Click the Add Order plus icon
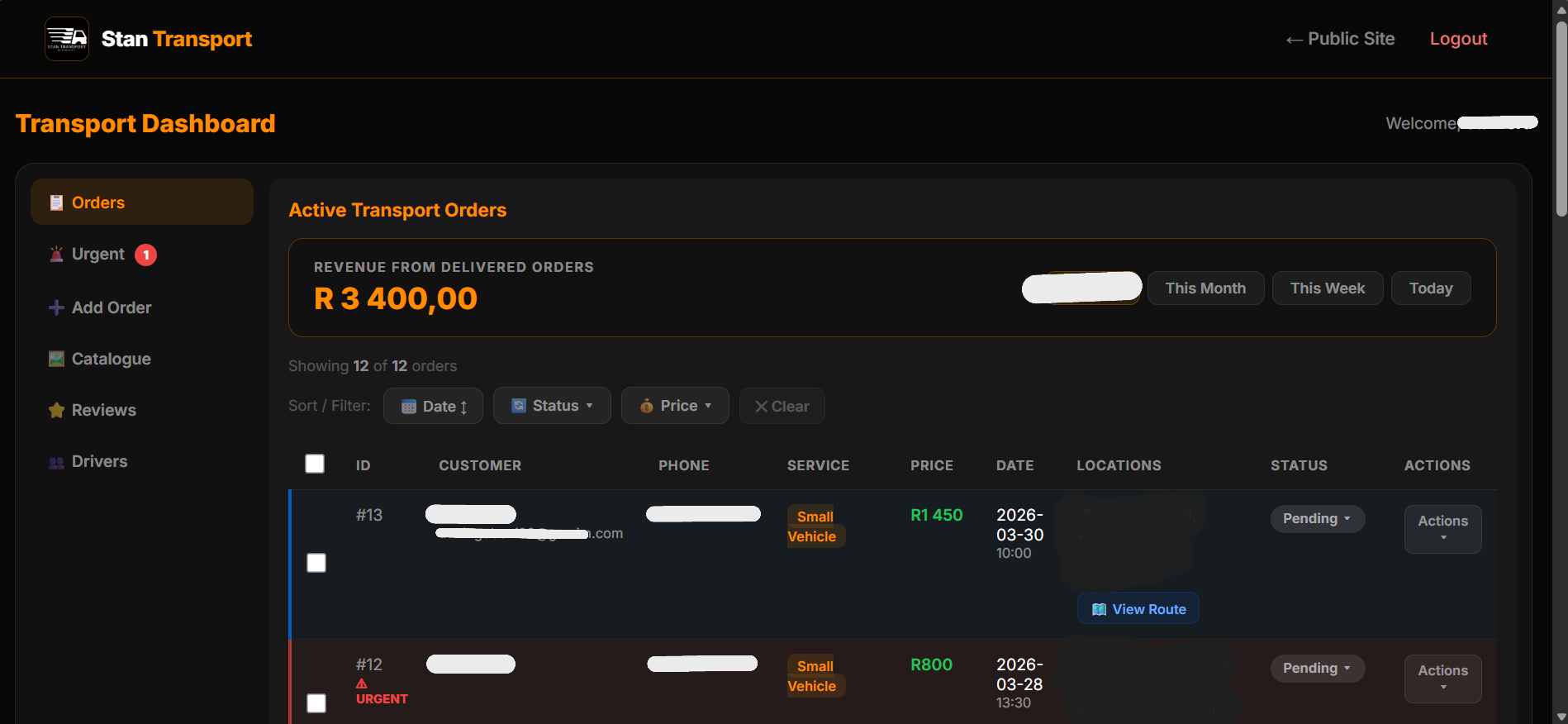1568x724 pixels. [56, 307]
